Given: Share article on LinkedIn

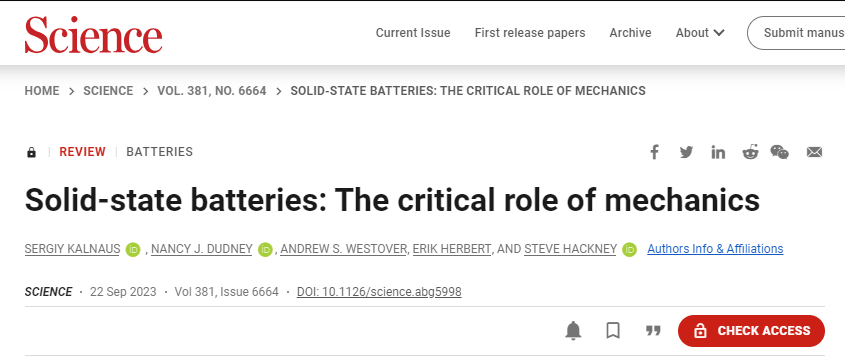Looking at the screenshot, I should pyautogui.click(x=718, y=152).
